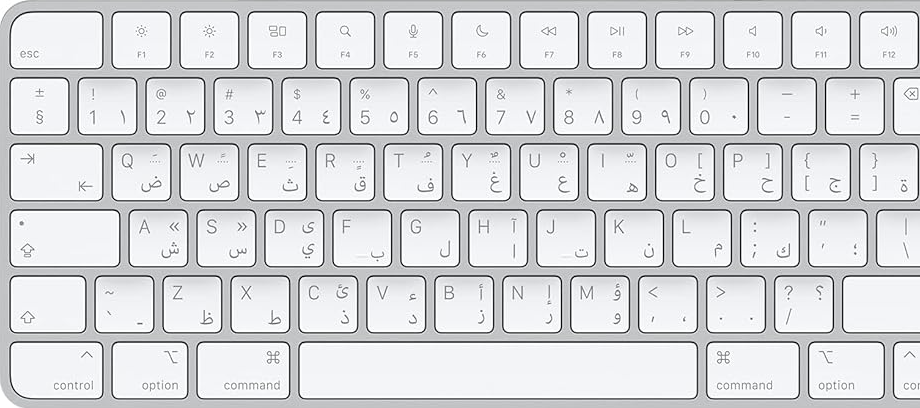Image resolution: width=920 pixels, height=408 pixels.
Task: Click the esc key
Action: (x=56, y=40)
